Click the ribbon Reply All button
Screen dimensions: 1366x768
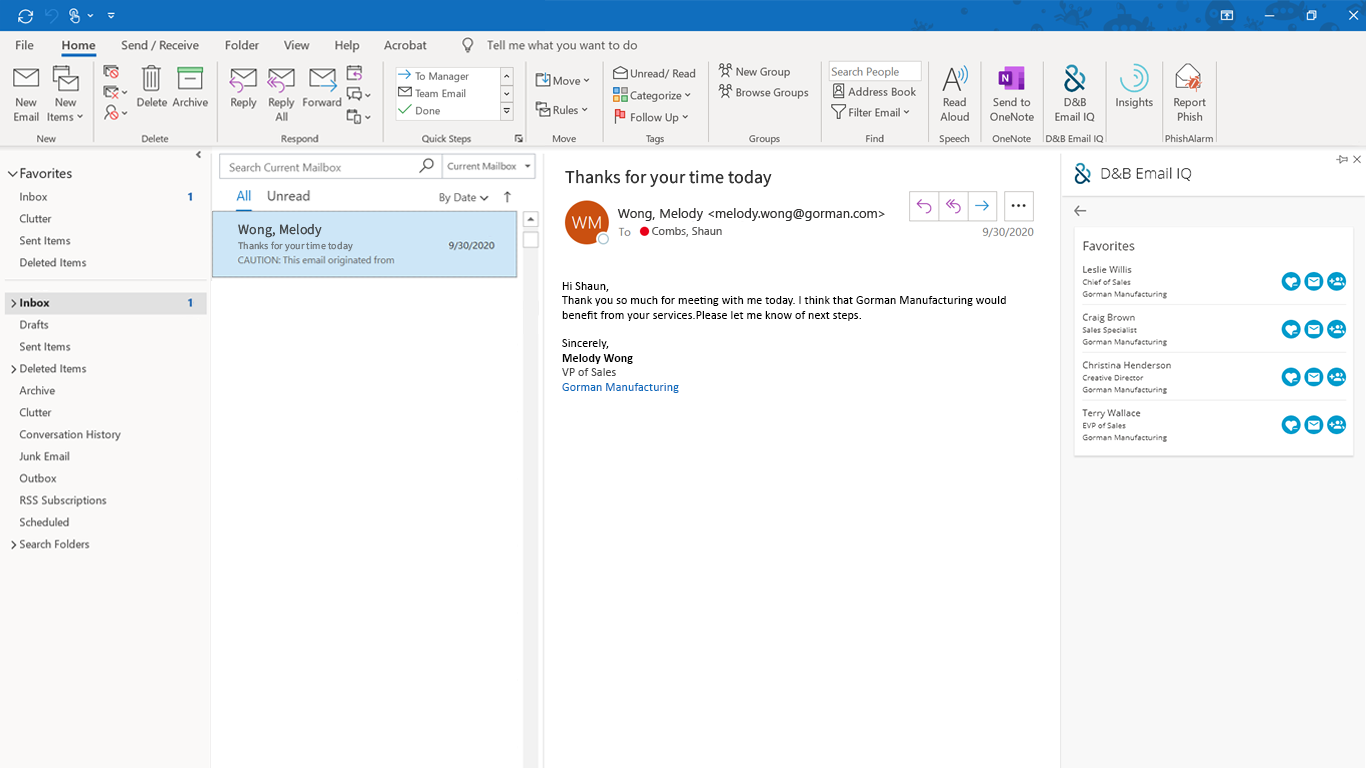(282, 95)
